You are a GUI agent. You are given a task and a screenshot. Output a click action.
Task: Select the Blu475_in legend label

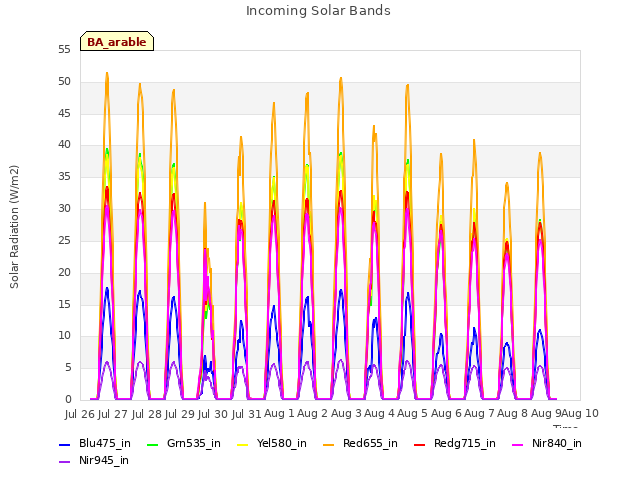click(105, 443)
